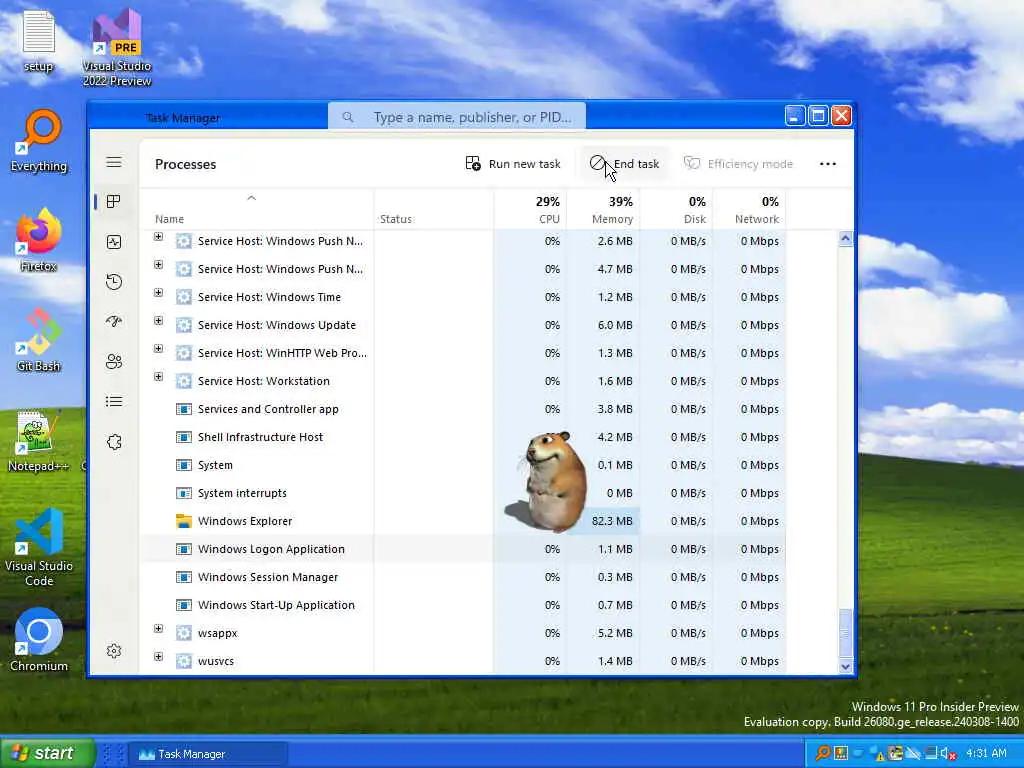Open Startup apps page in sidebar

(114, 321)
